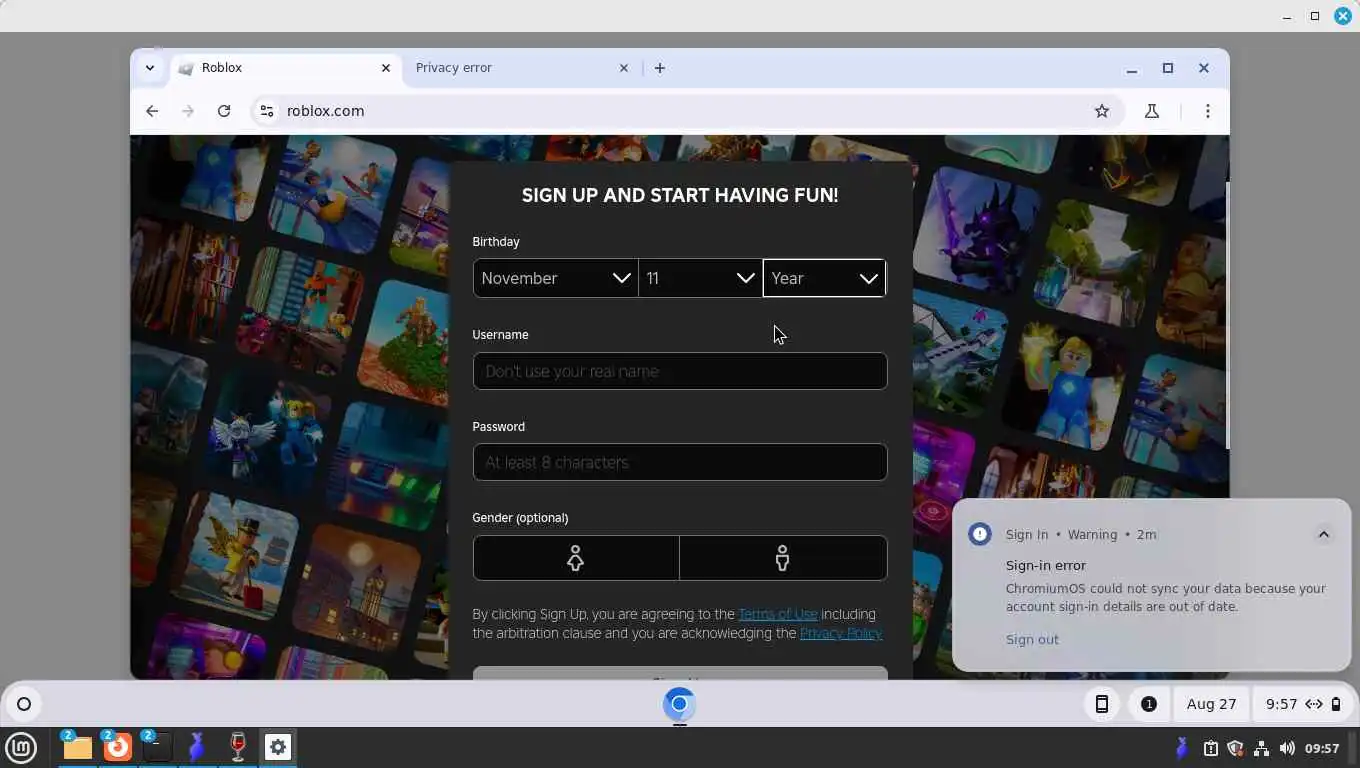The height and width of the screenshot is (768, 1360).
Task: Reload the roblox.com page
Action: pos(224,111)
